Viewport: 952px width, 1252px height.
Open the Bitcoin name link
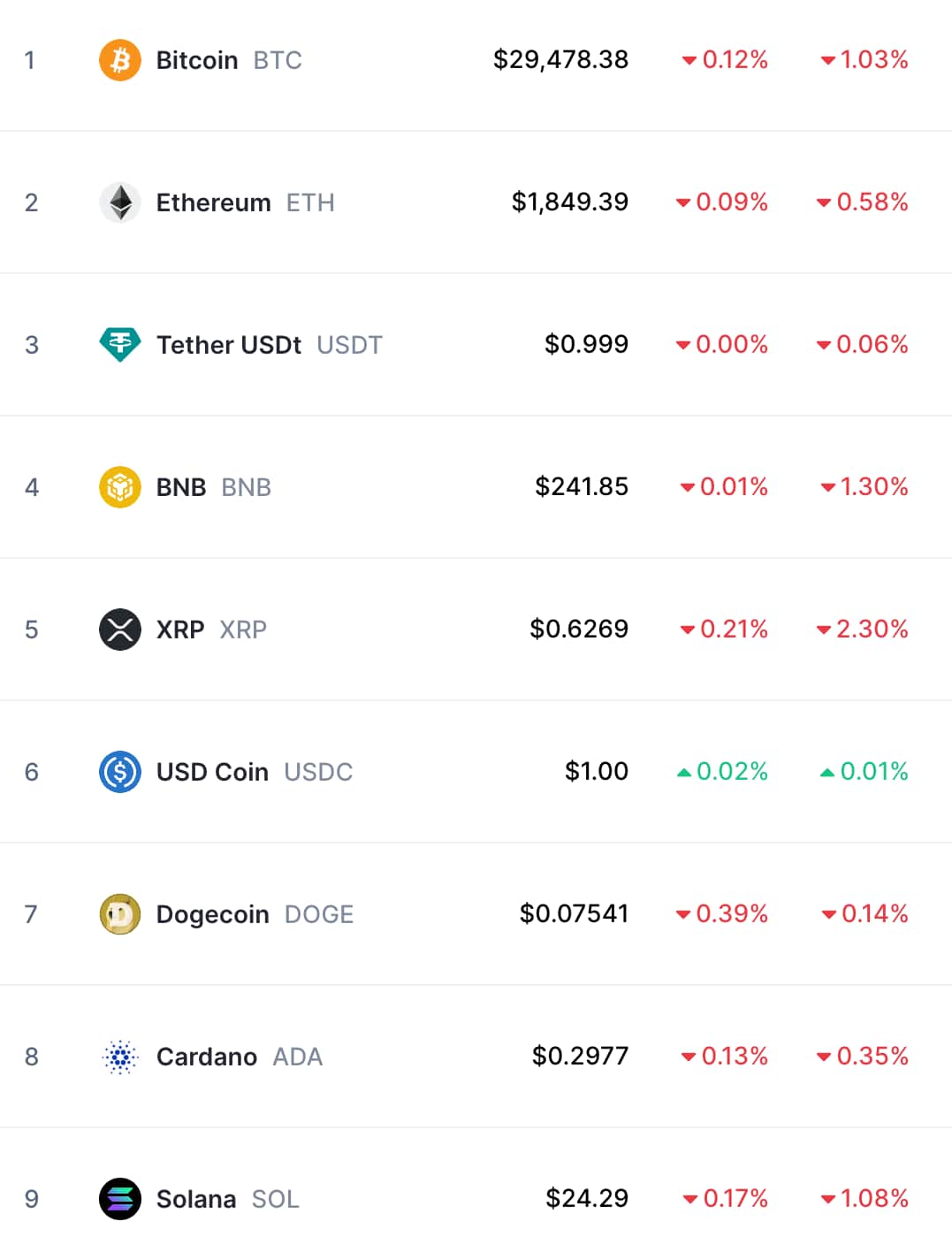[x=197, y=60]
